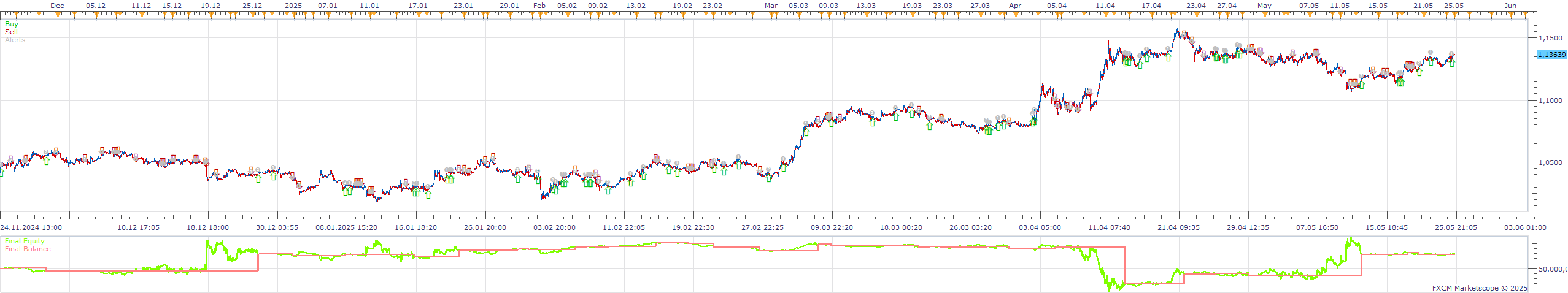Click the 03.04 05:00 time label
The width and height of the screenshot is (1568, 293).
pos(1040,227)
